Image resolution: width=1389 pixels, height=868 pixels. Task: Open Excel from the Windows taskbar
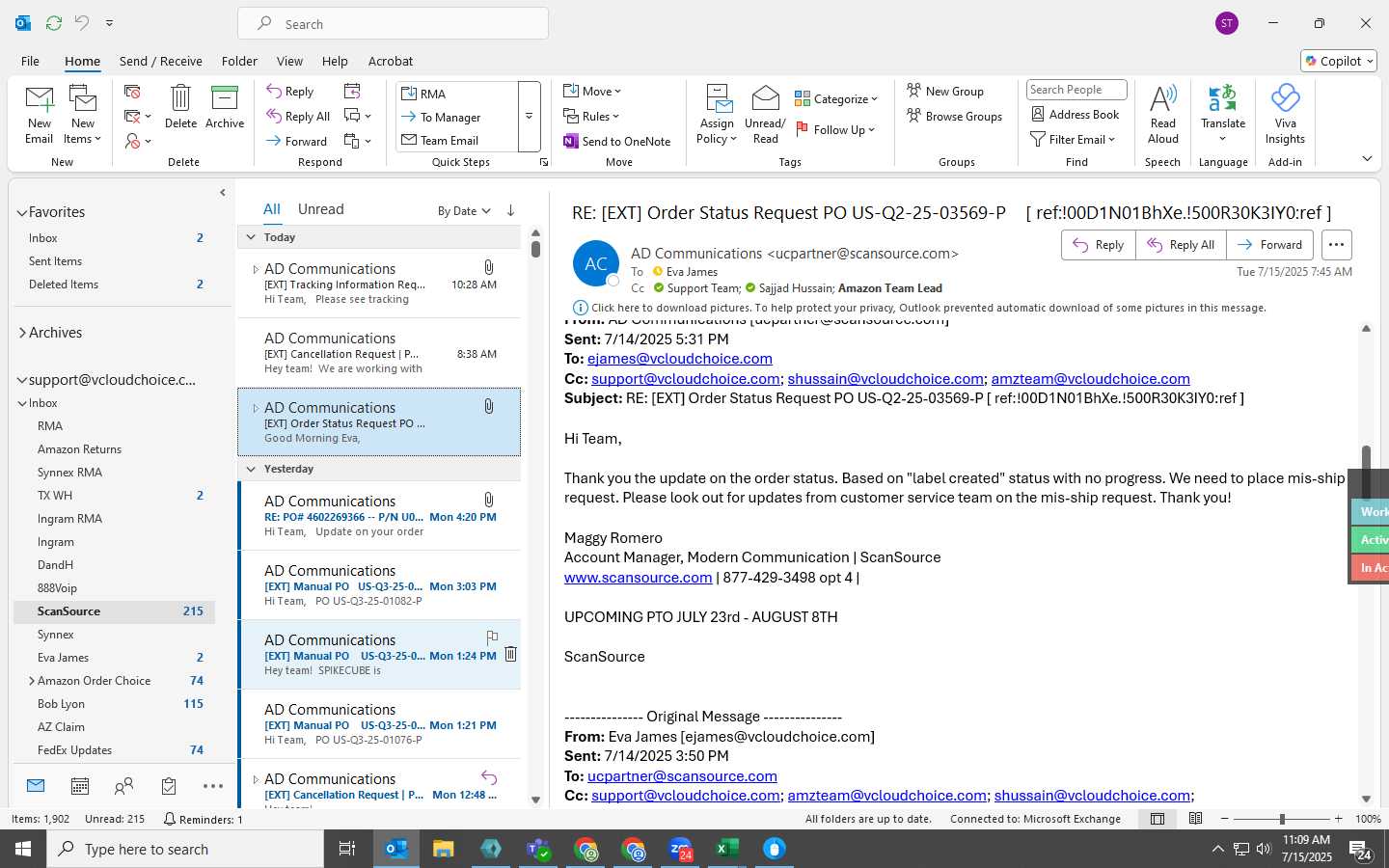tap(727, 849)
